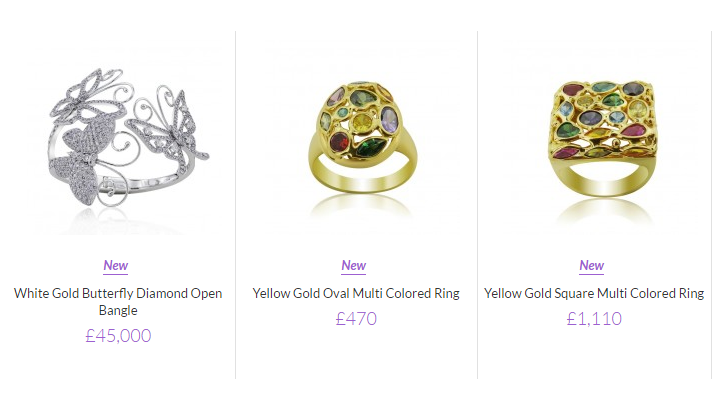Viewport: 717px width, 408px height.
Task: Open Yellow Gold Oval Multi Colored Ring title
Action: [x=356, y=294]
